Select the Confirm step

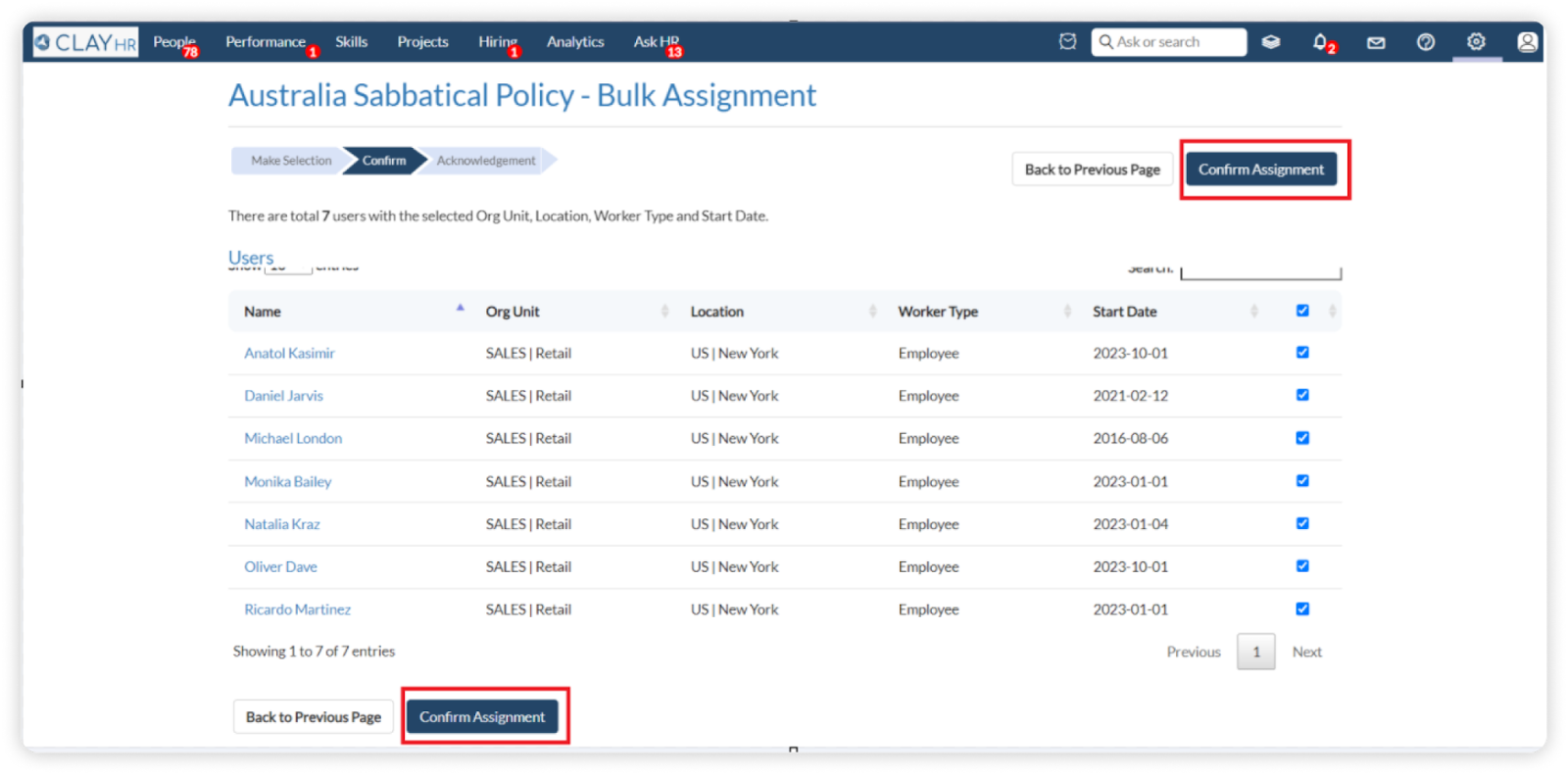click(383, 161)
